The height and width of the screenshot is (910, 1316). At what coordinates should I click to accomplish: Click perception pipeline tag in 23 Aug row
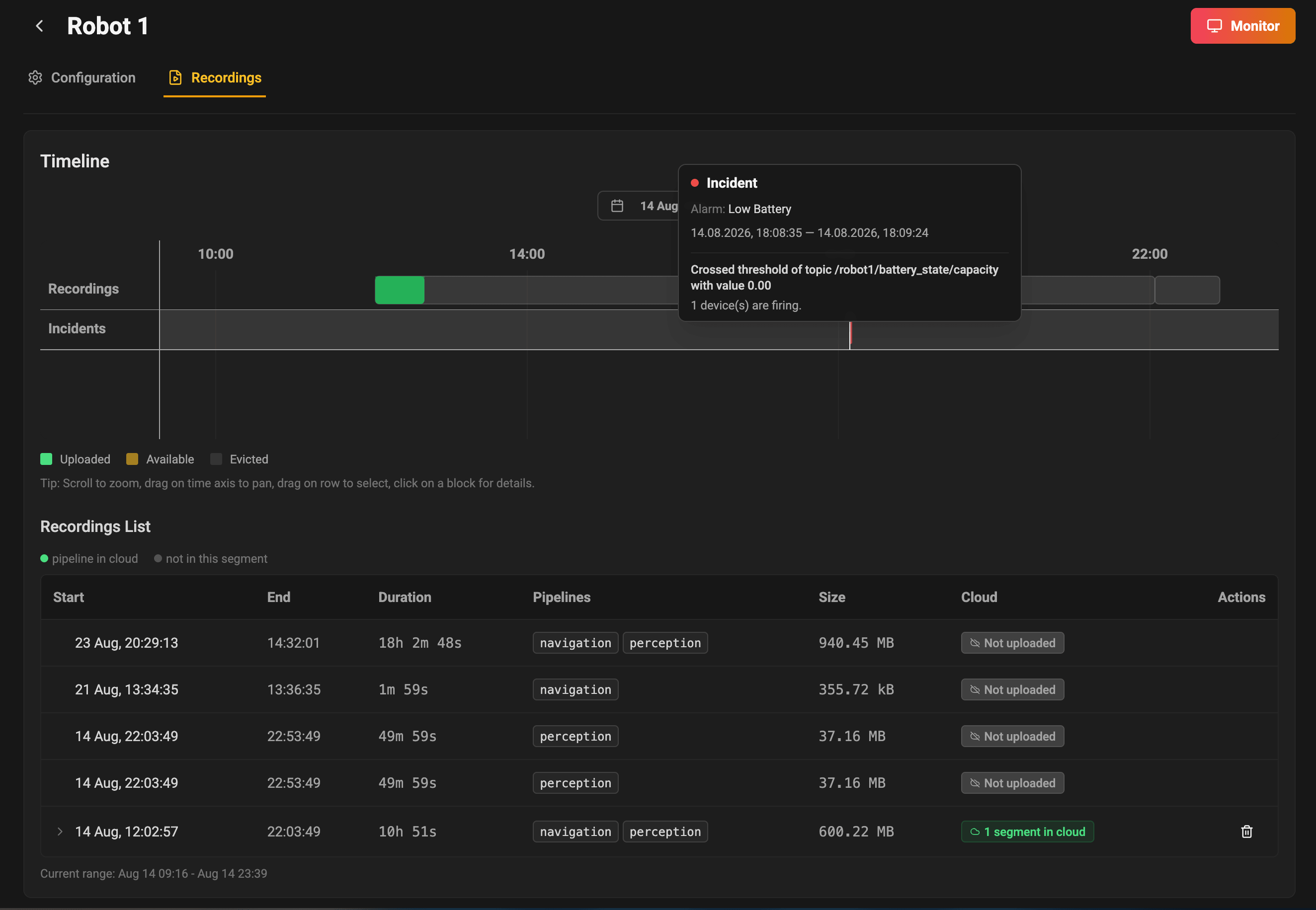pos(665,643)
